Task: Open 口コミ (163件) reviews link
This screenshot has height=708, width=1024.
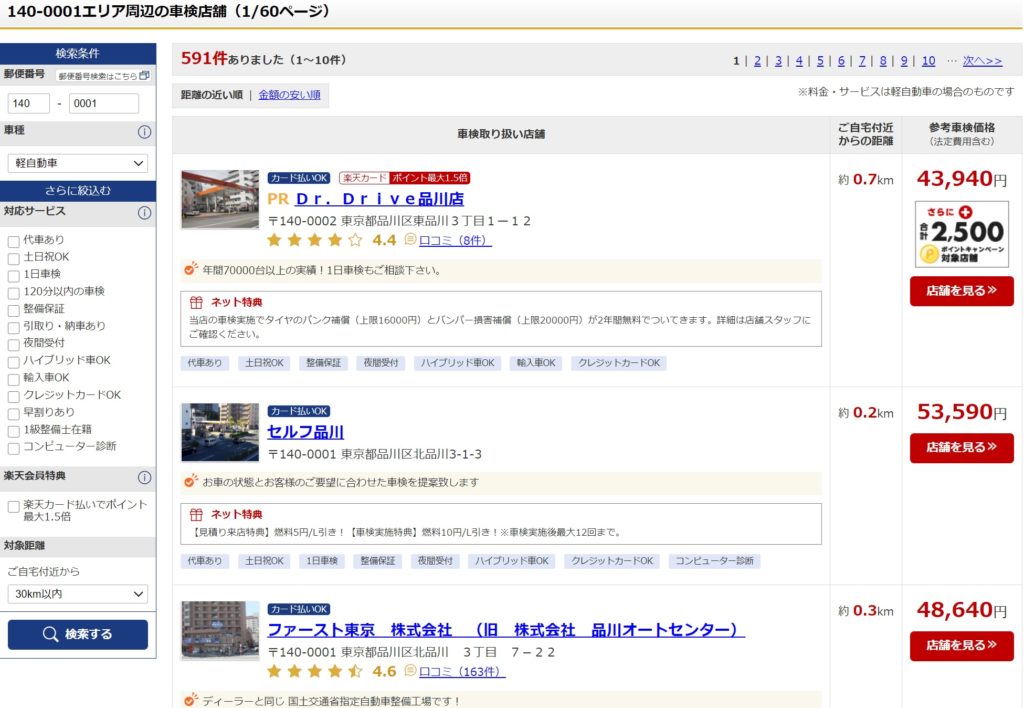Action: point(462,671)
